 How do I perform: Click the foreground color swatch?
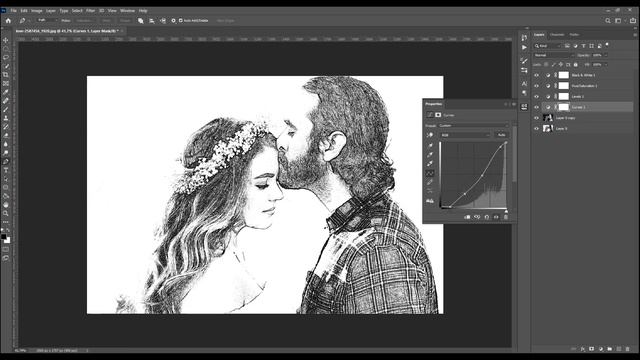[x=4, y=237]
